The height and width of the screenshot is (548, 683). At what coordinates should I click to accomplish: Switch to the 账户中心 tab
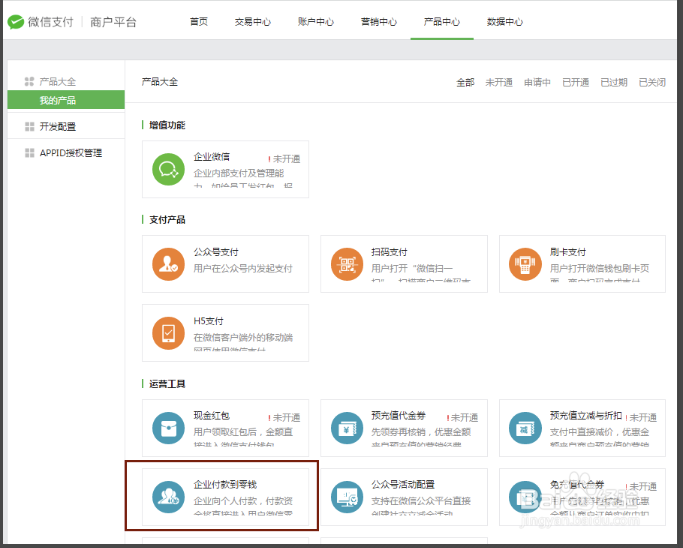[315, 22]
